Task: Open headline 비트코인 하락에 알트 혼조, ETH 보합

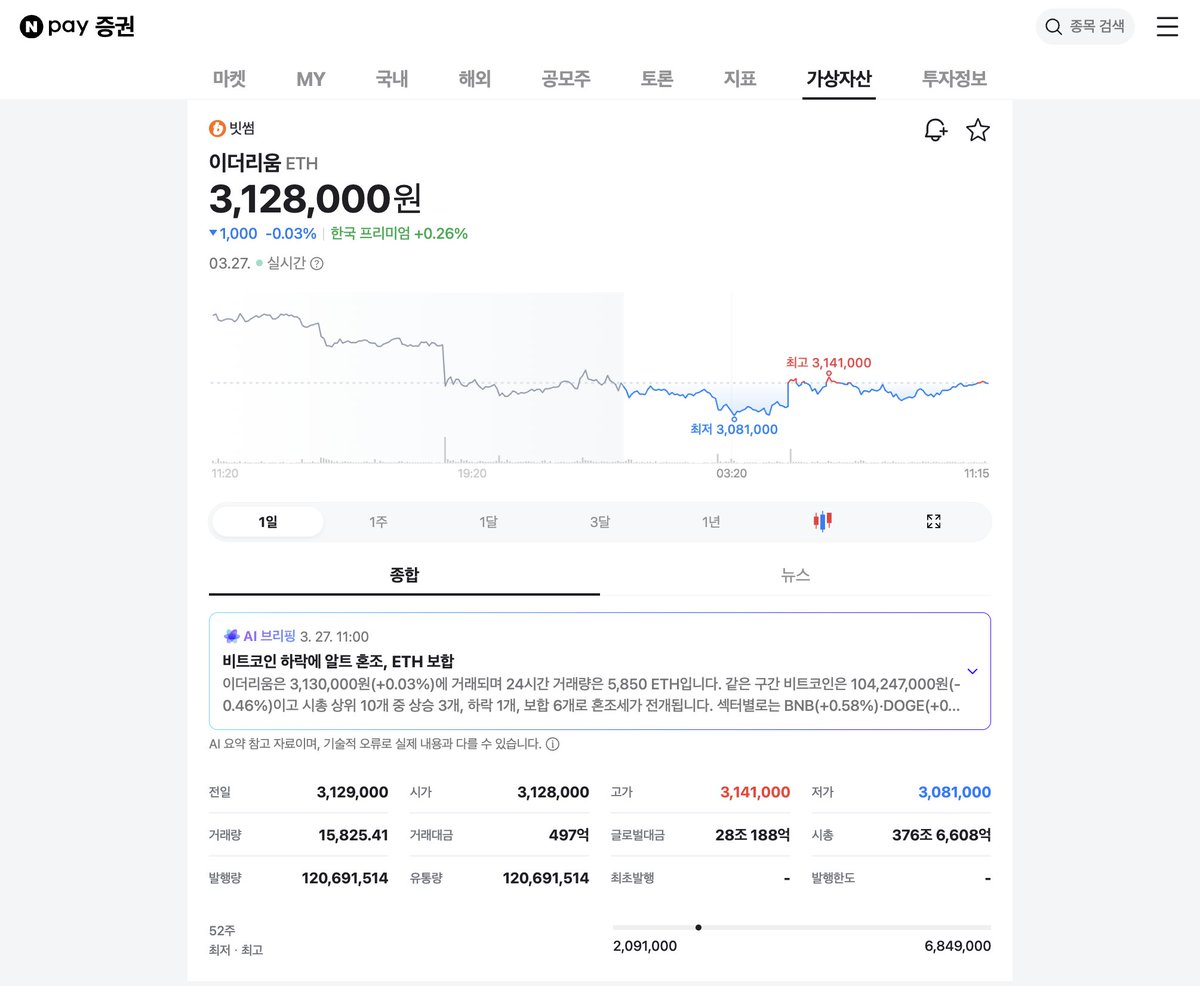Action: click(338, 661)
